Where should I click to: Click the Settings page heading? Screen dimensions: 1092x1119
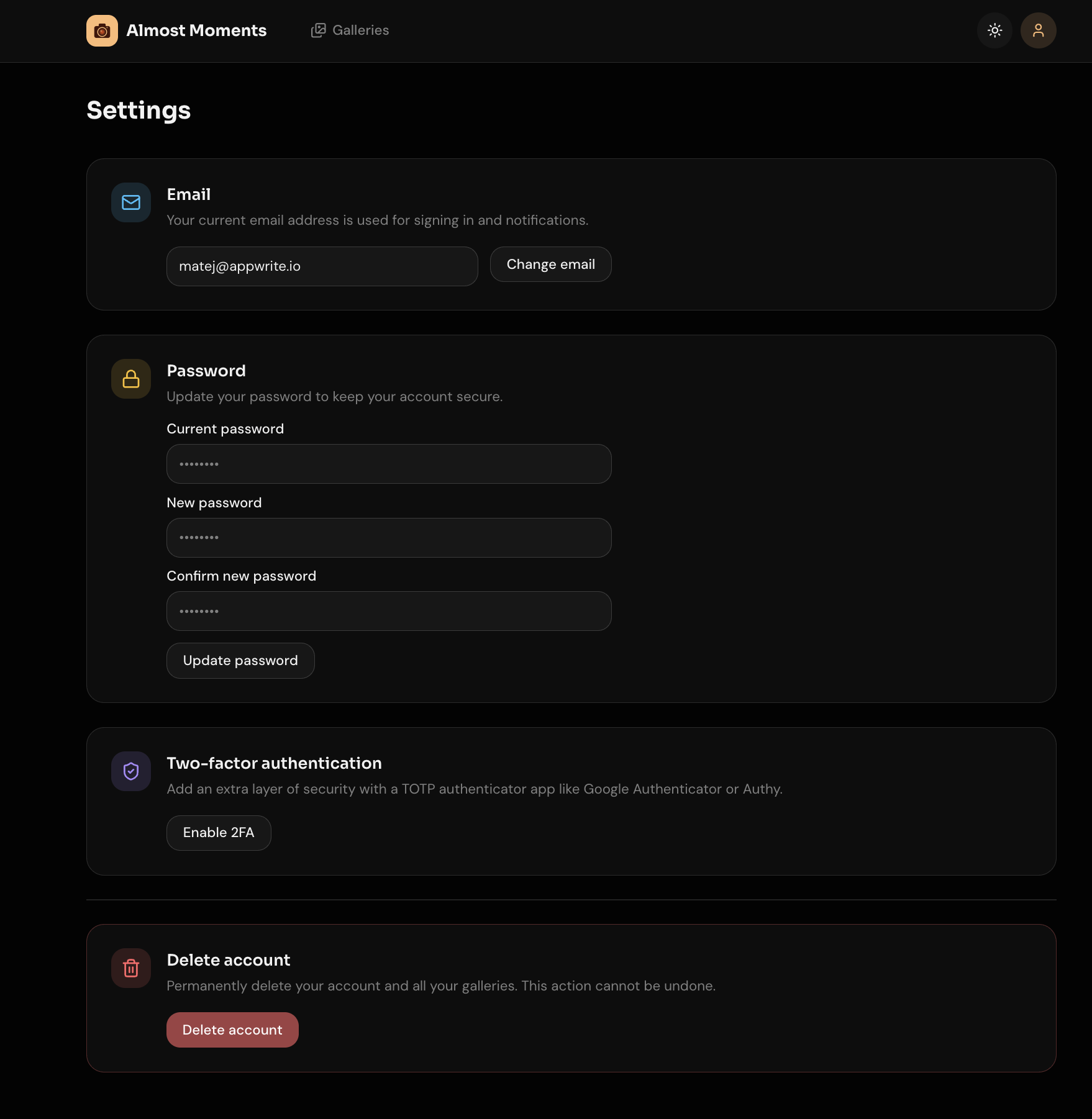pos(138,110)
